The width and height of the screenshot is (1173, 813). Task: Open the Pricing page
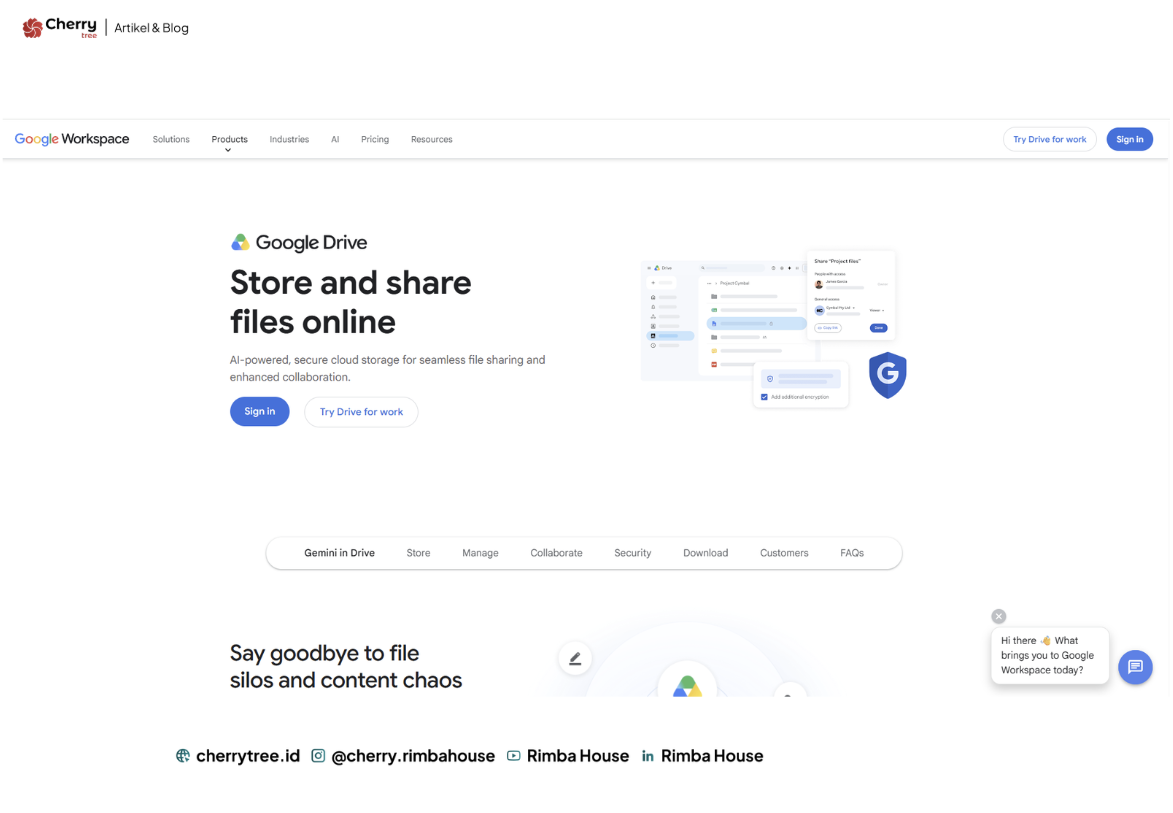375,139
